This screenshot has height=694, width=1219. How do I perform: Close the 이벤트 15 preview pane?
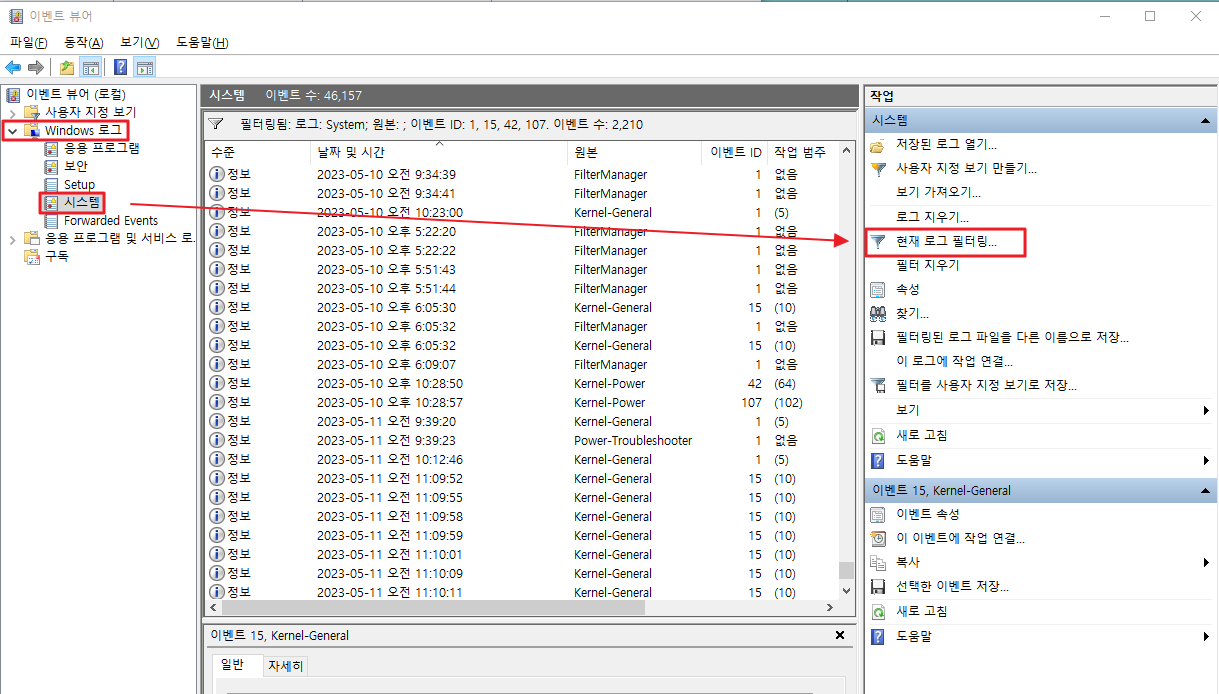point(840,635)
